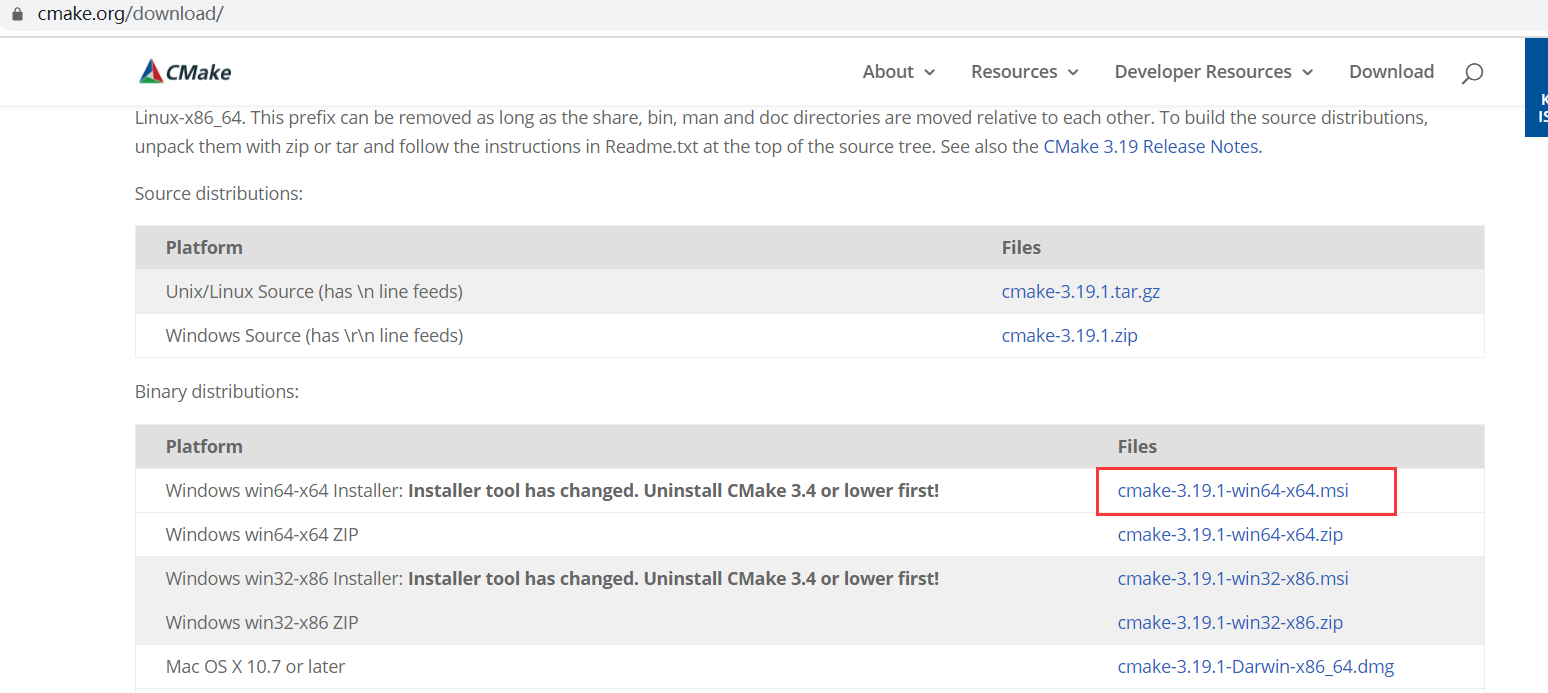Go to the Download page
Screen dimensions: 1548x693
[1391, 72]
